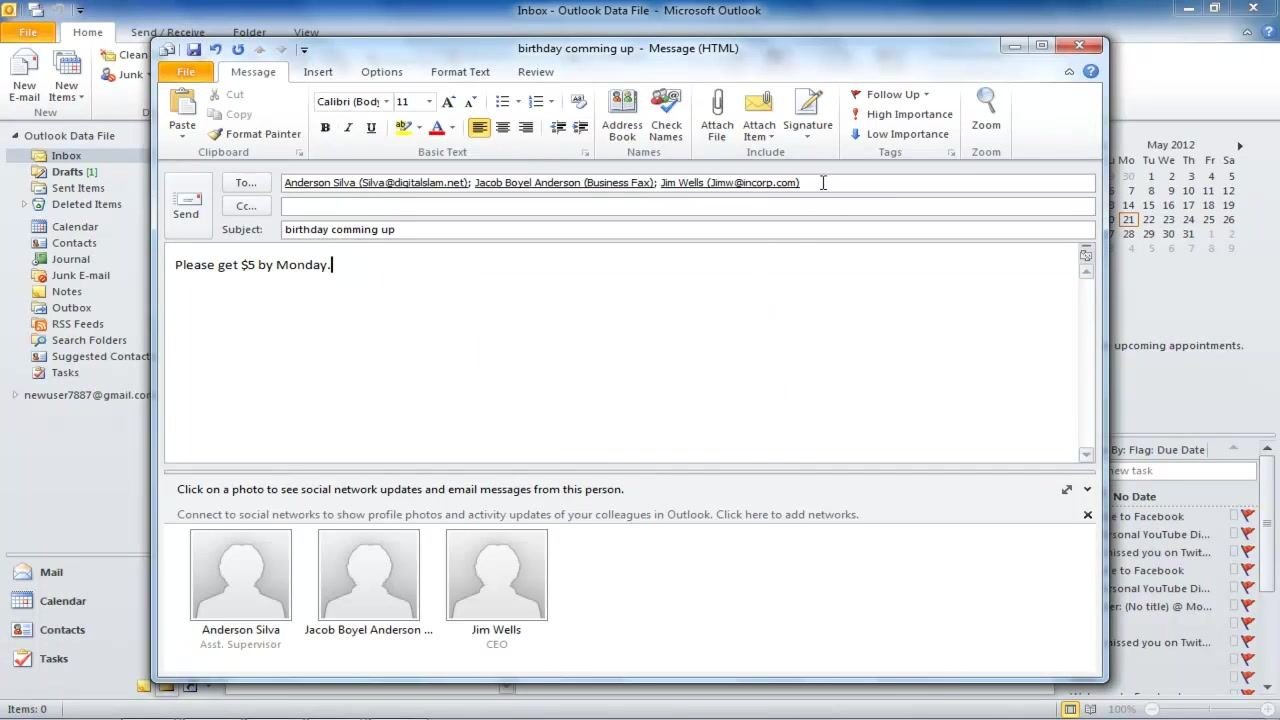1280x720 pixels.
Task: Click Format Painter
Action: pyautogui.click(x=254, y=134)
